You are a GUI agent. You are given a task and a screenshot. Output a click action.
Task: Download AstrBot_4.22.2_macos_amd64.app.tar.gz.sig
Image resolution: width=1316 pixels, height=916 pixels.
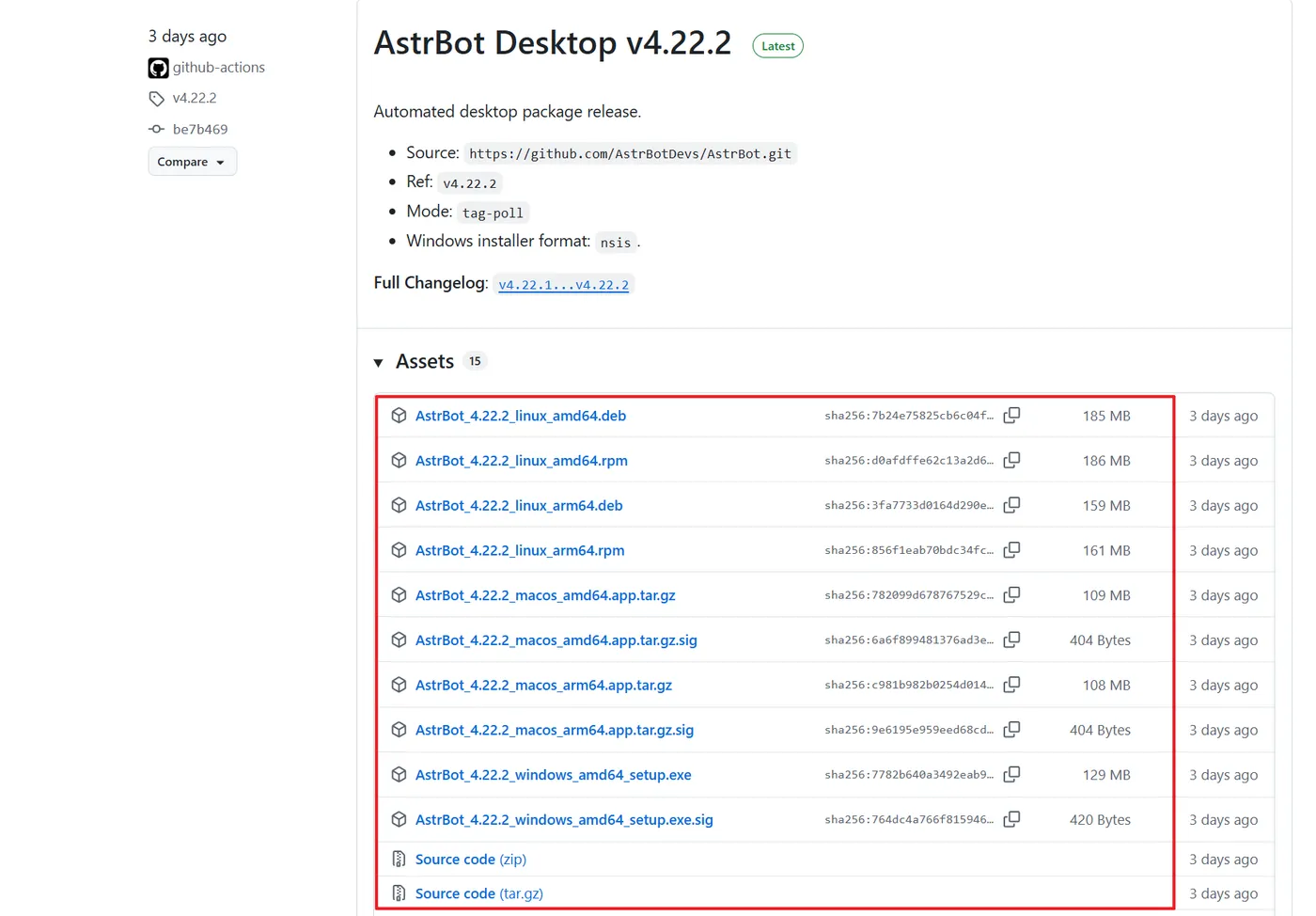[x=556, y=640]
